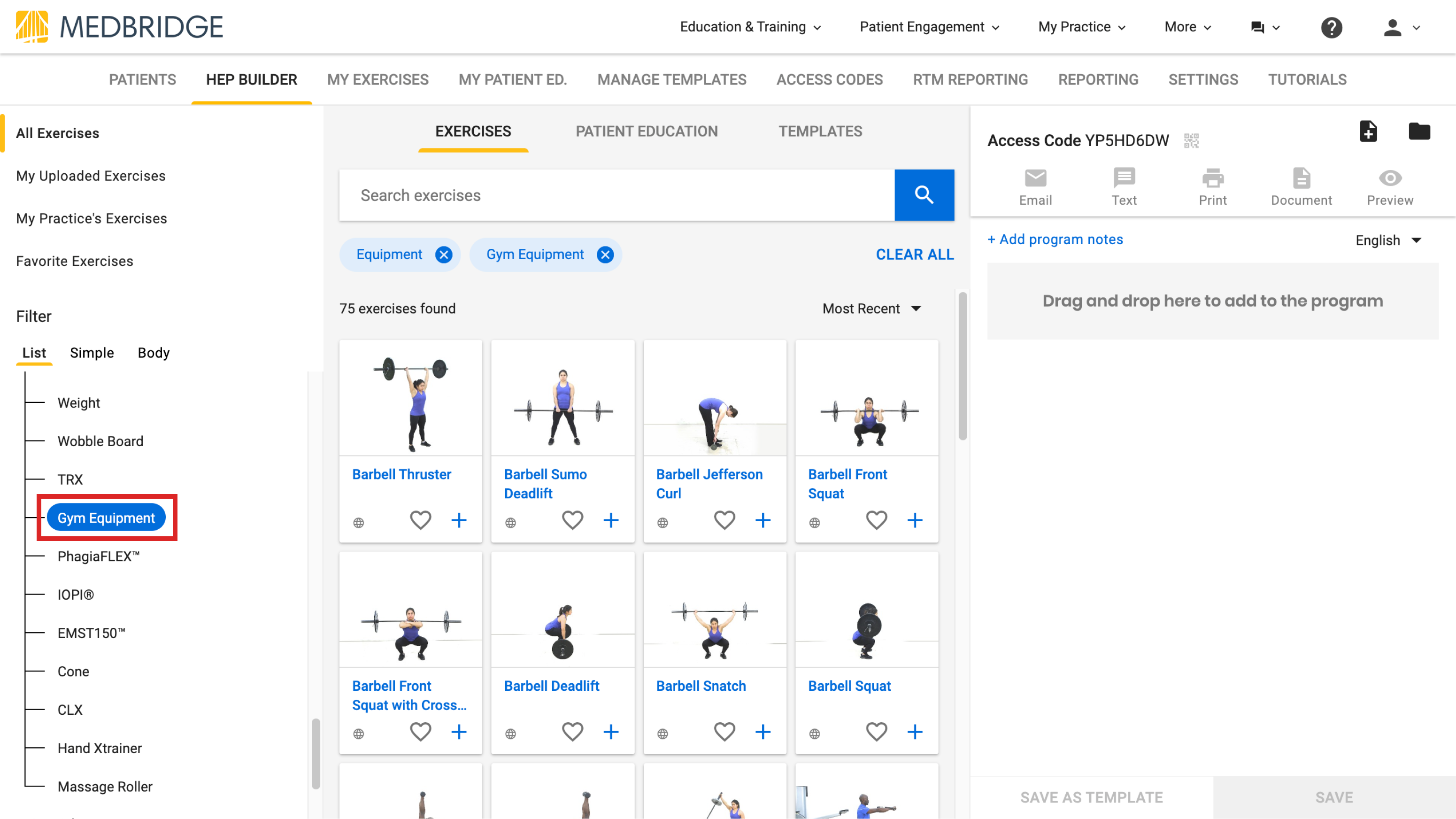
Task: Favorite the Barbell Snatch exercise
Action: [x=724, y=731]
